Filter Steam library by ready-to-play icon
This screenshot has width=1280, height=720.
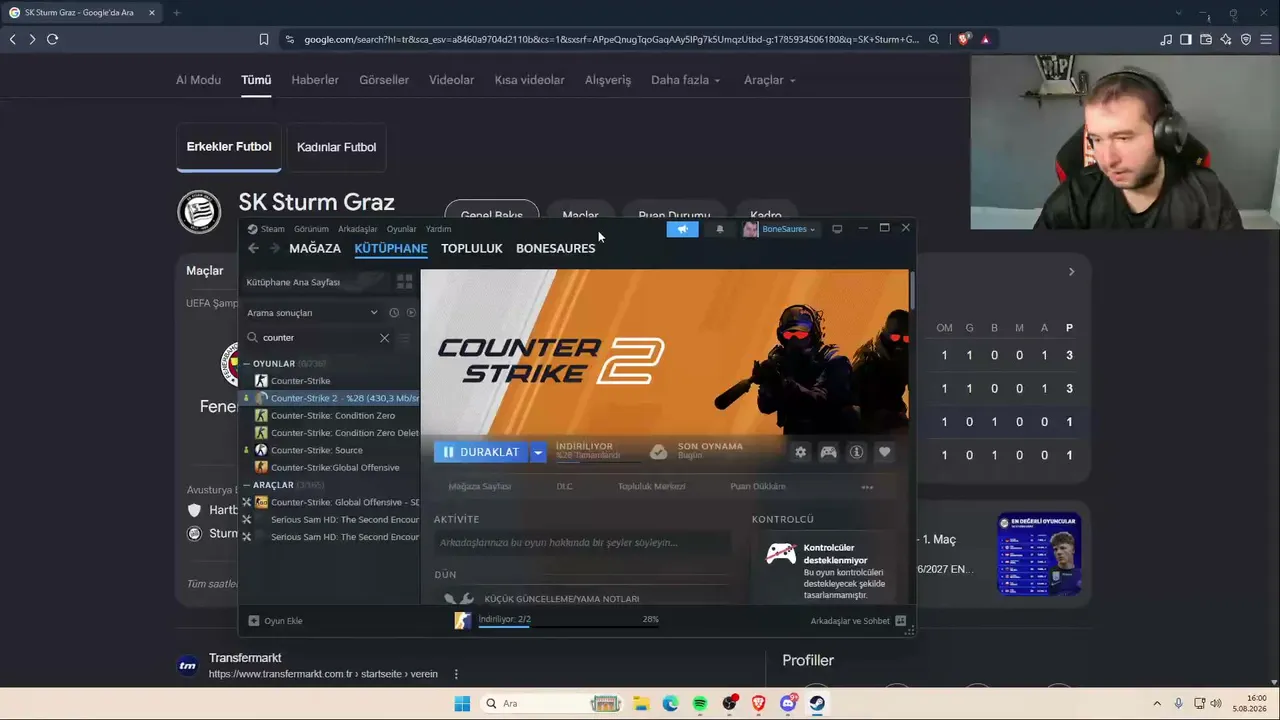pos(411,313)
